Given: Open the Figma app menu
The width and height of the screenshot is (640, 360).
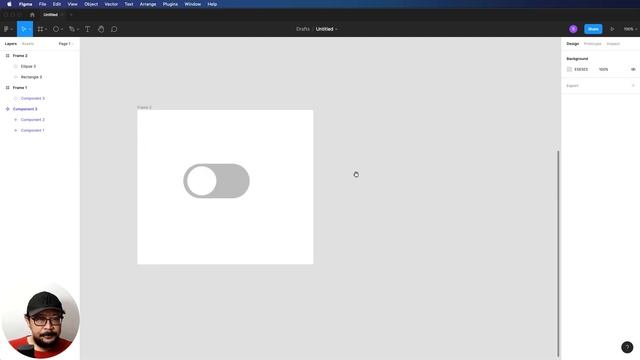Looking at the screenshot, I should [x=25, y=4].
